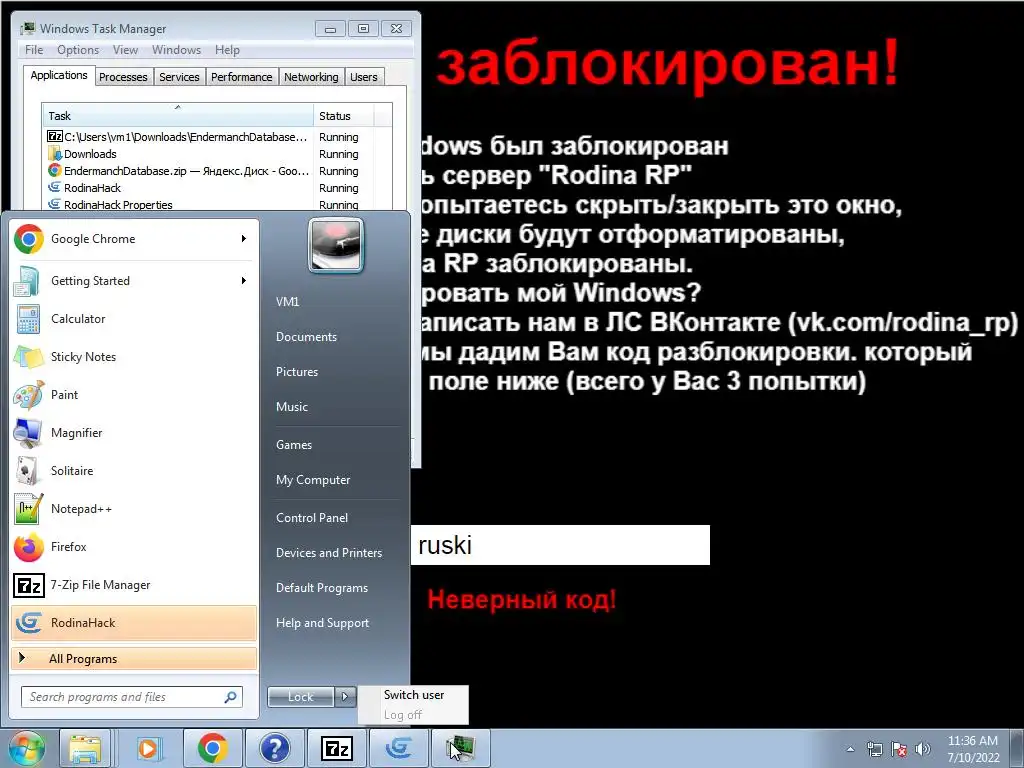Click the search magnifier icon in Start menu
1024x768 pixels.
[x=231, y=697]
